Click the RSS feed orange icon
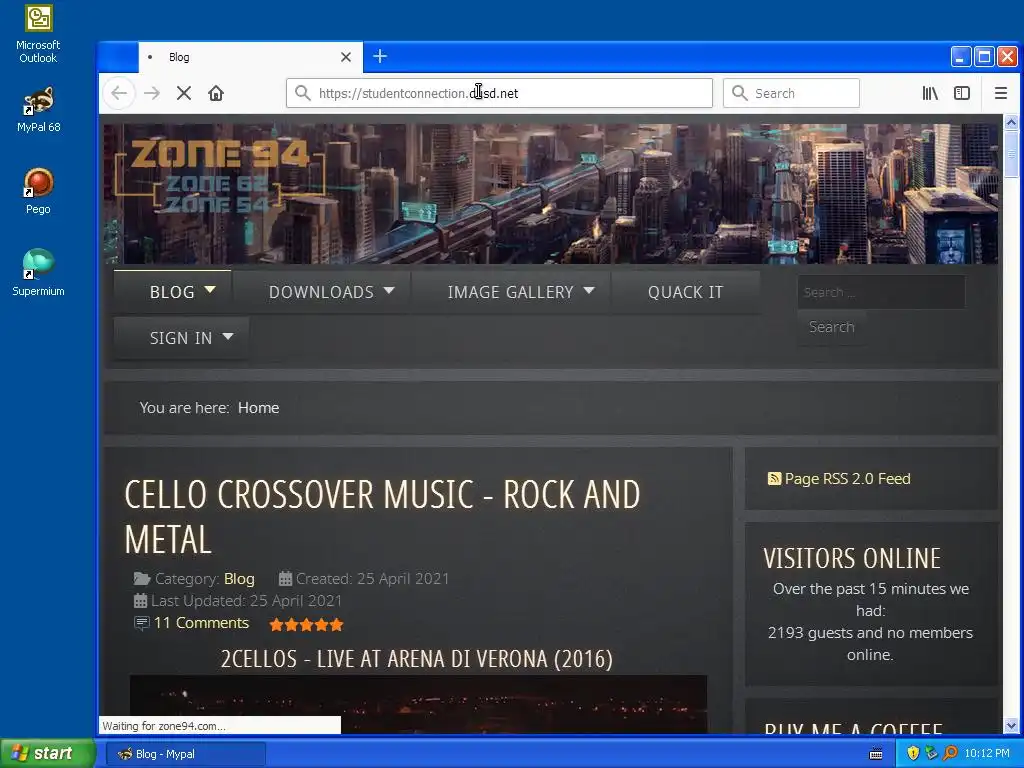 coord(774,479)
